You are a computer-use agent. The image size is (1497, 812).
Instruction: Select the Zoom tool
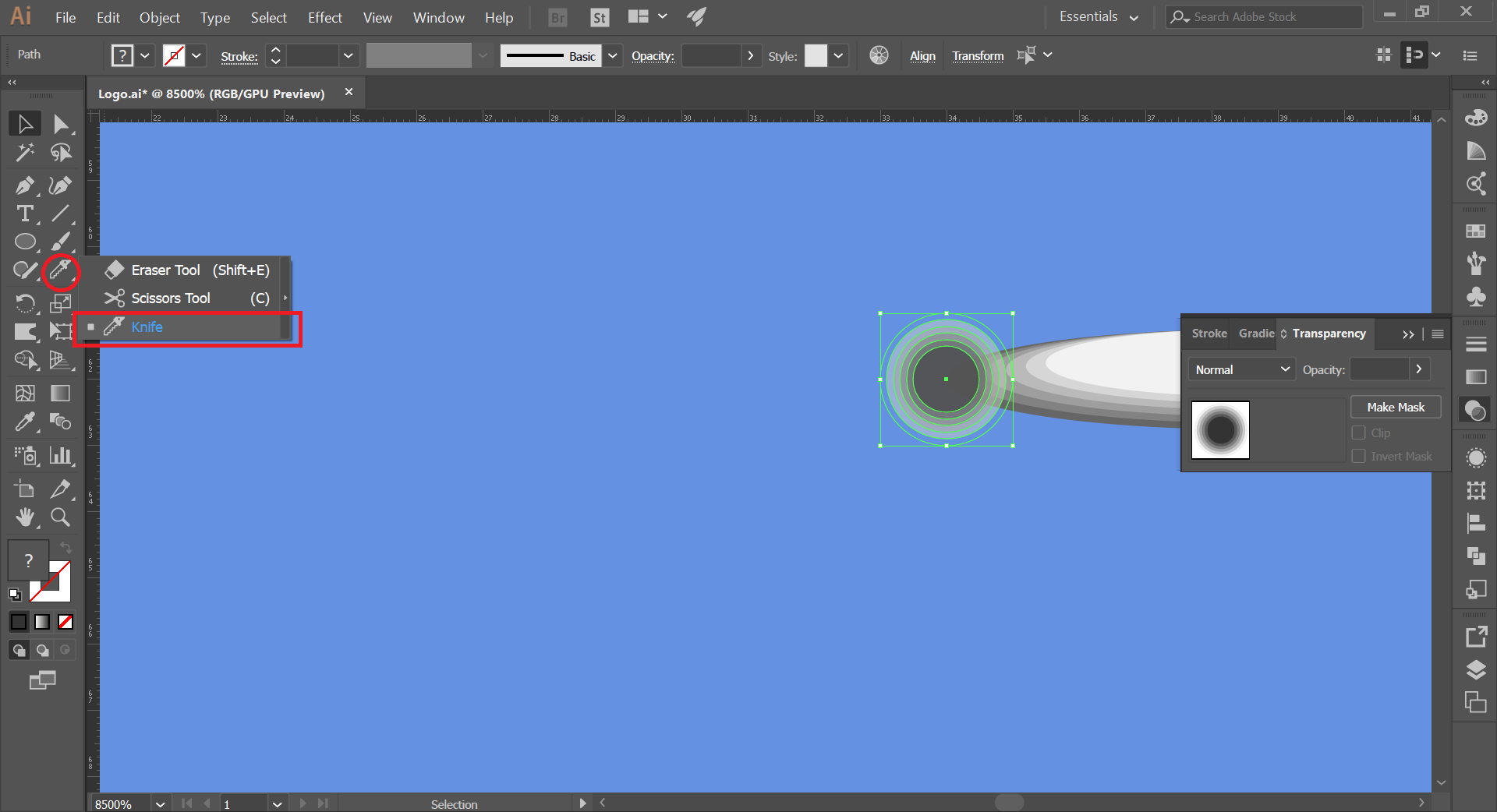tap(61, 517)
